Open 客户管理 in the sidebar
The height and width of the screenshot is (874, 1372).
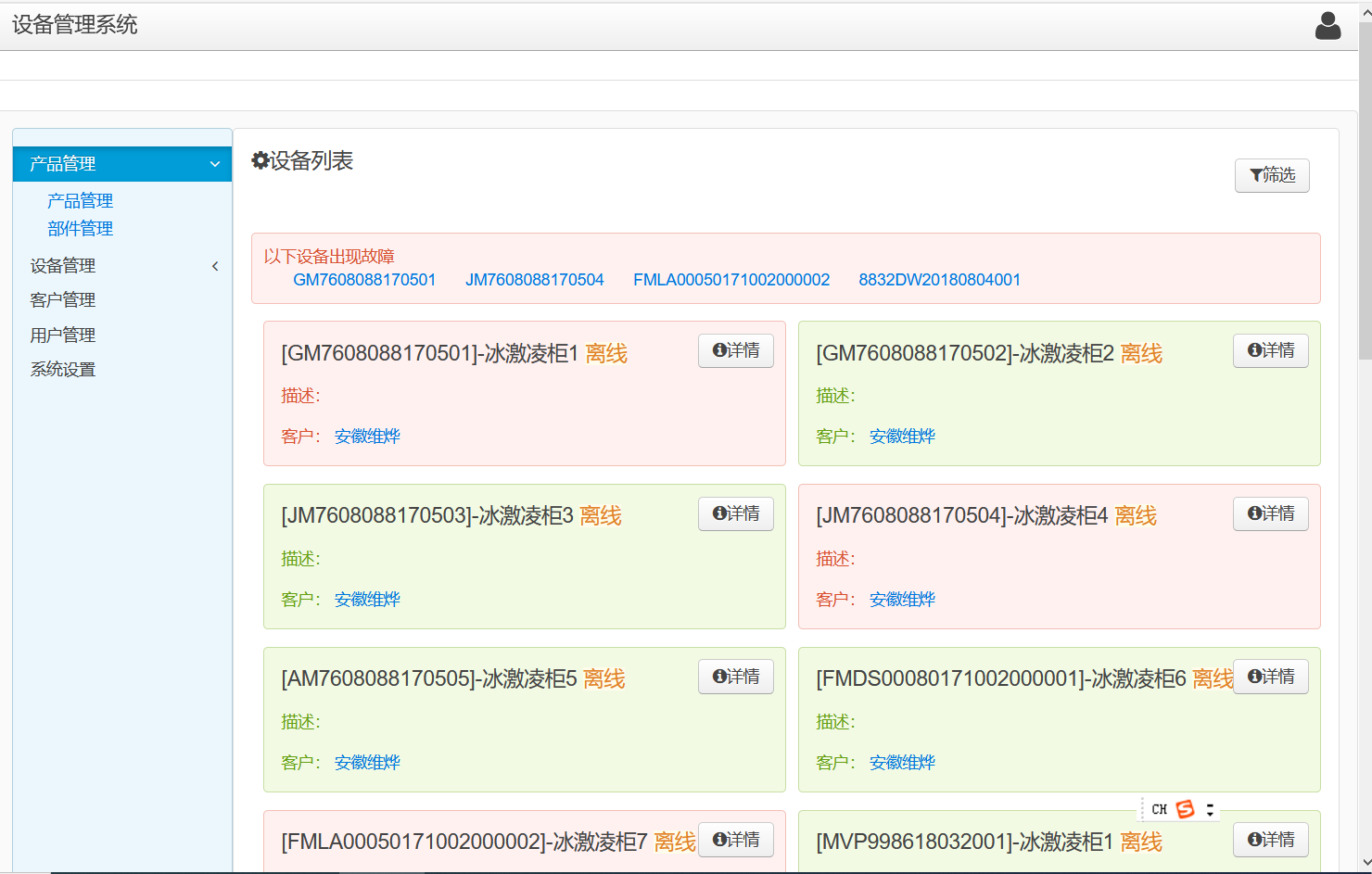62,300
